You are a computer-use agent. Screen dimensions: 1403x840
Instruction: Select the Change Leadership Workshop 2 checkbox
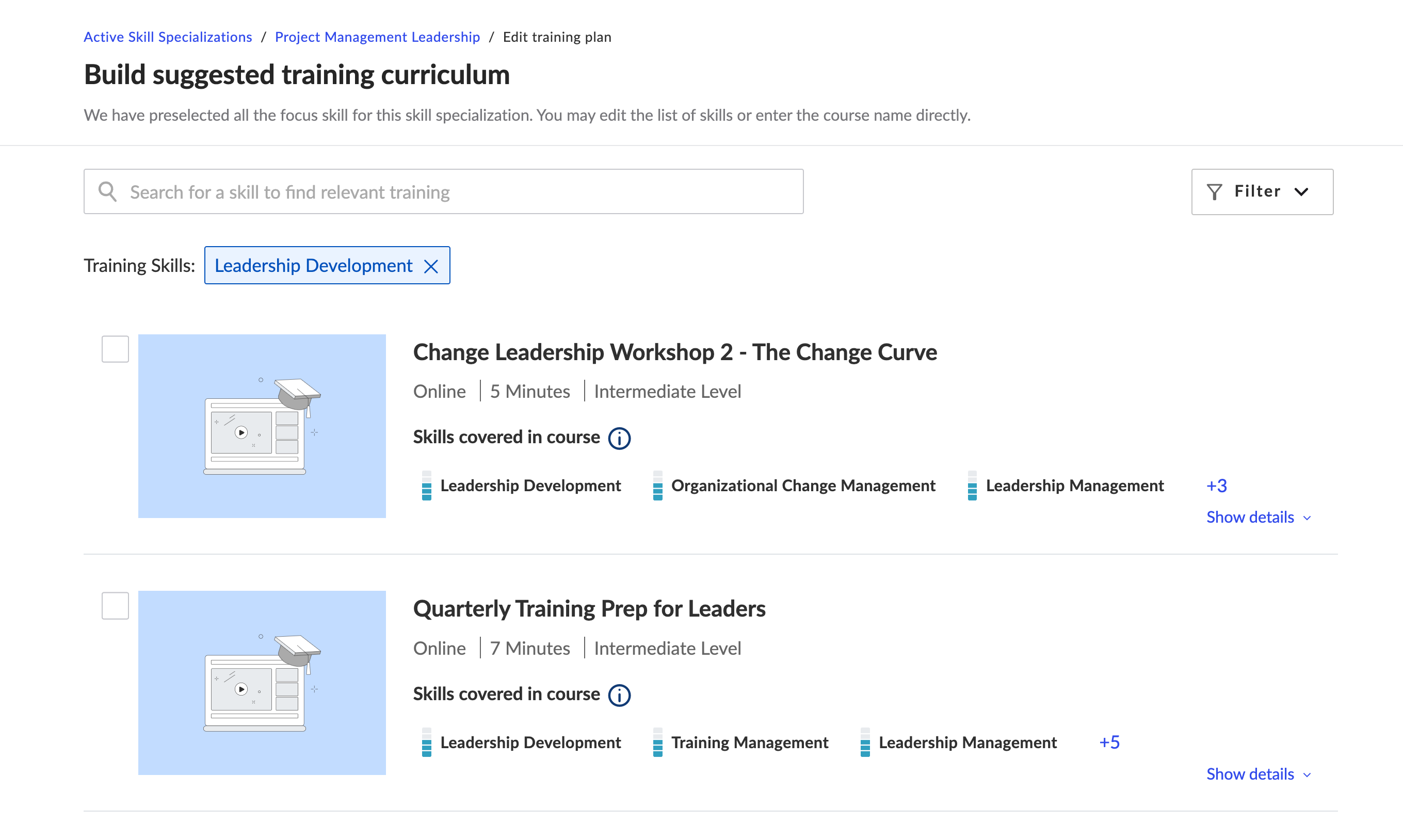(x=115, y=349)
